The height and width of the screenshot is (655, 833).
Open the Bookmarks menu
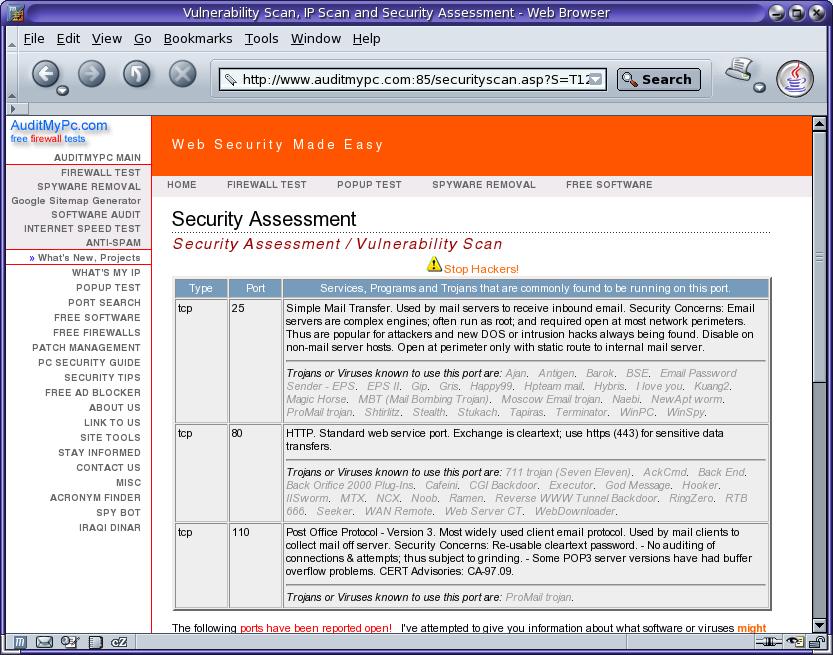(198, 39)
